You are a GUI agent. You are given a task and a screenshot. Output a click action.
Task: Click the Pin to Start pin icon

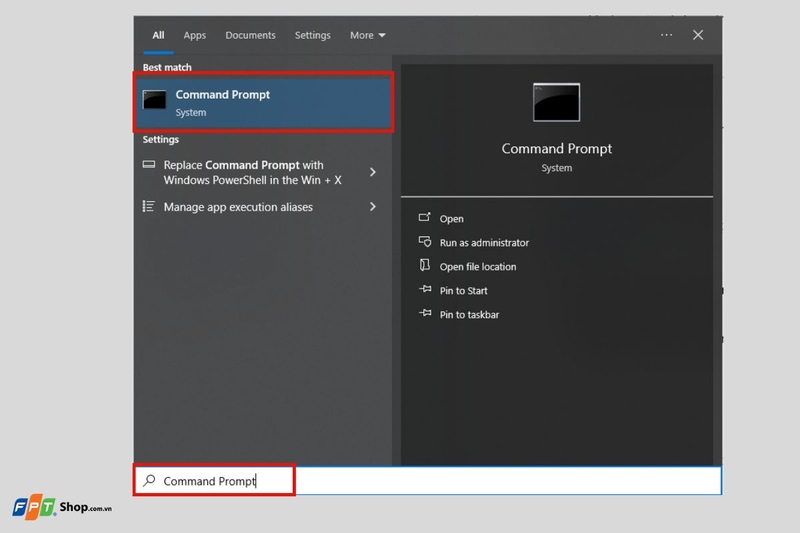click(425, 289)
